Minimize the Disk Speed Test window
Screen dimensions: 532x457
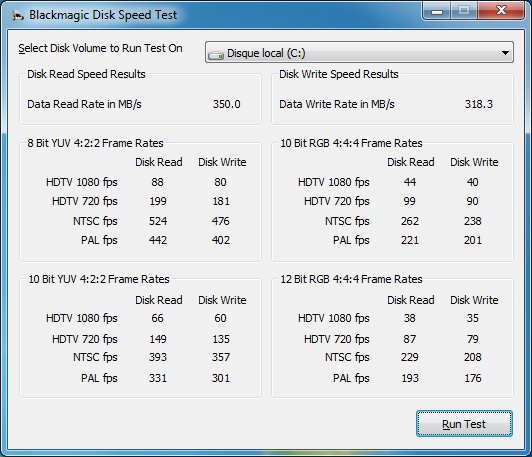coord(437,11)
